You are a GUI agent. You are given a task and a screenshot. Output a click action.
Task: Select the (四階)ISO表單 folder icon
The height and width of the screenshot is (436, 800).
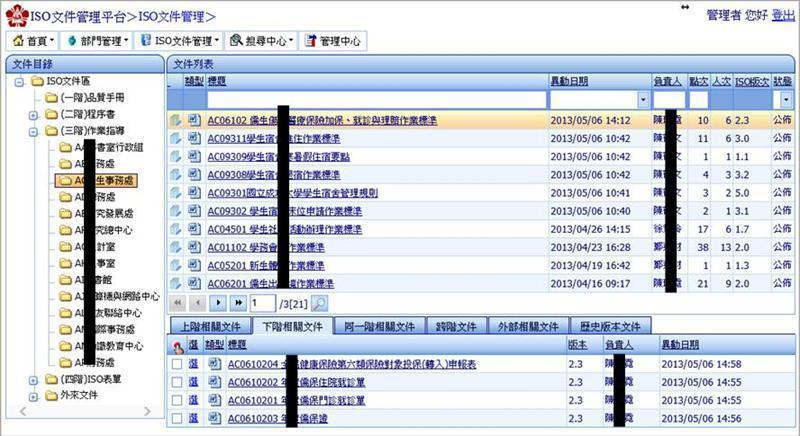[x=51, y=379]
